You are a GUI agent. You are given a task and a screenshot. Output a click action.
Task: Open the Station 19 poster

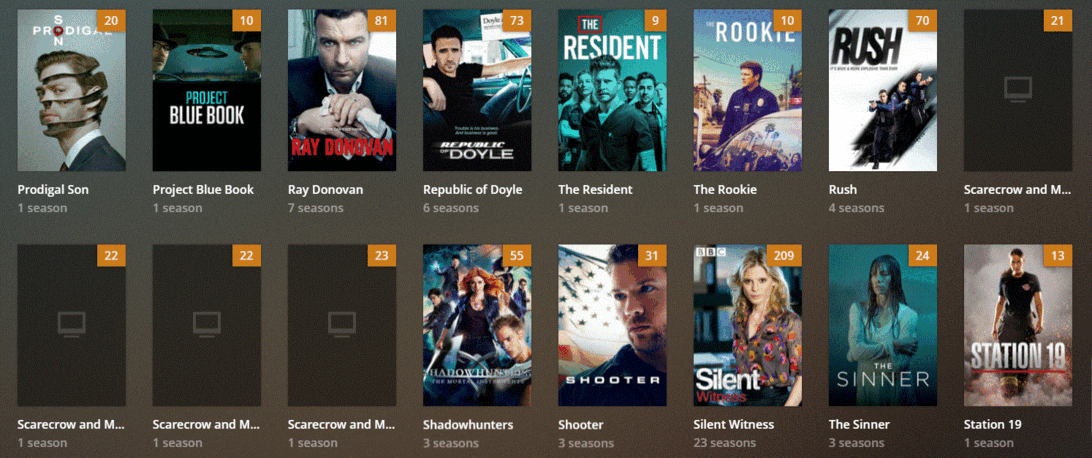1017,325
